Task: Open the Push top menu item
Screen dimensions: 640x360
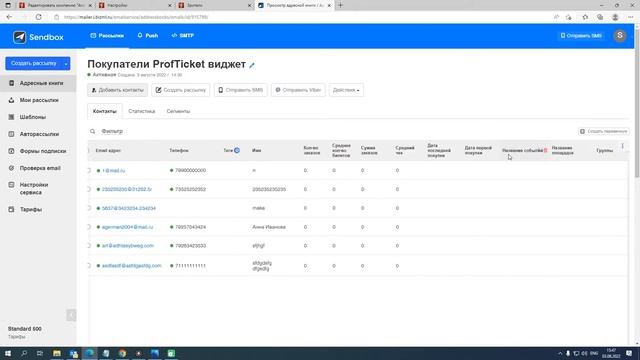Action: click(148, 36)
